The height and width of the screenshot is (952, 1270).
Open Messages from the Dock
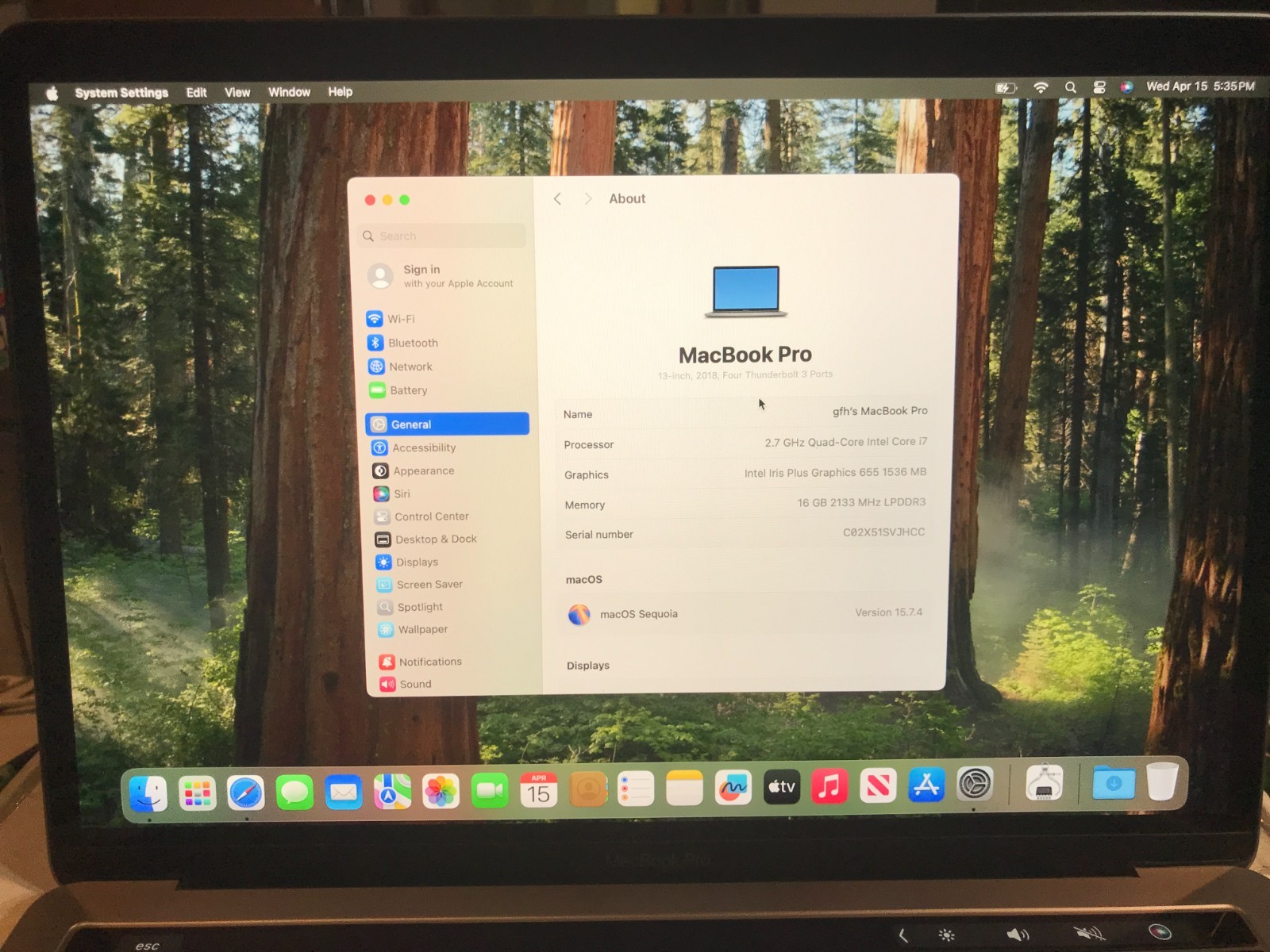[x=294, y=792]
